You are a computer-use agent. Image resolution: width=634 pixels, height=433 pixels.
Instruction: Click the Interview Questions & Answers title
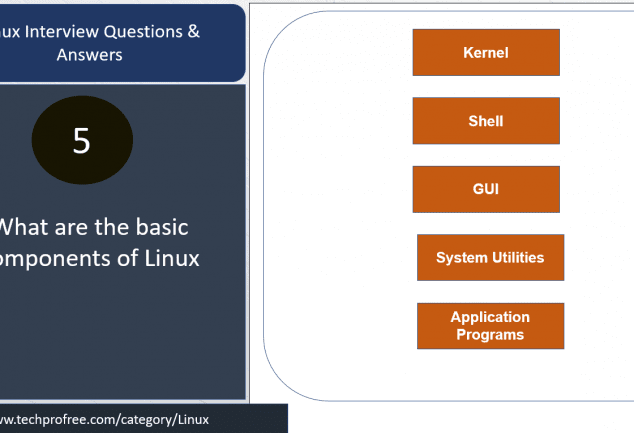(99, 43)
